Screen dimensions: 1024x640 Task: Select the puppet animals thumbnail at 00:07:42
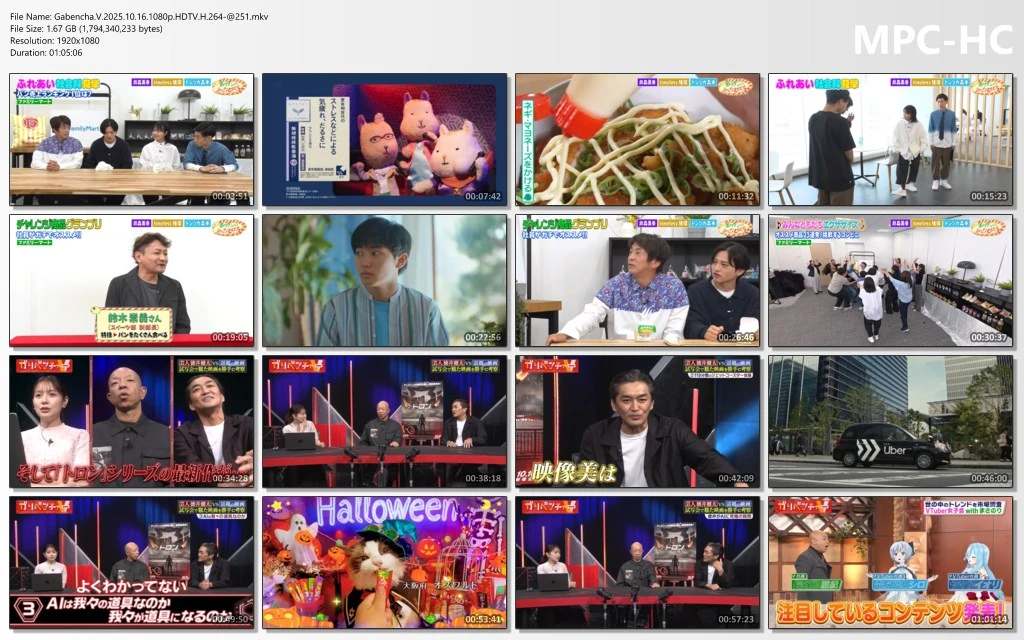tap(384, 139)
